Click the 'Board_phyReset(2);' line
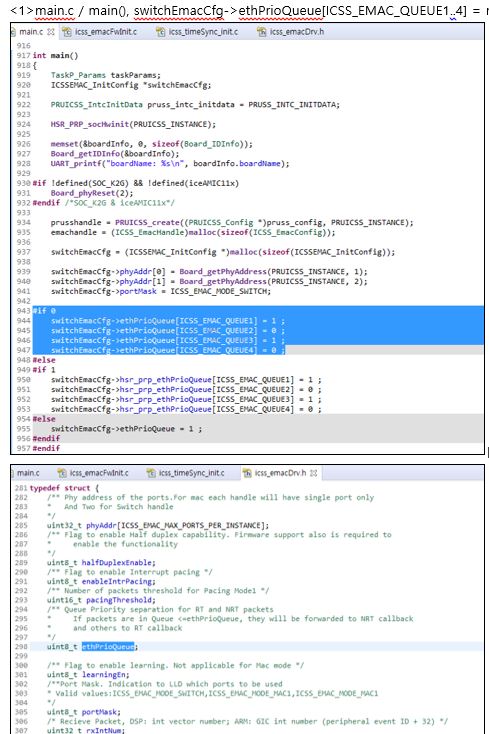The height and width of the screenshot is (734, 489). click(92, 193)
